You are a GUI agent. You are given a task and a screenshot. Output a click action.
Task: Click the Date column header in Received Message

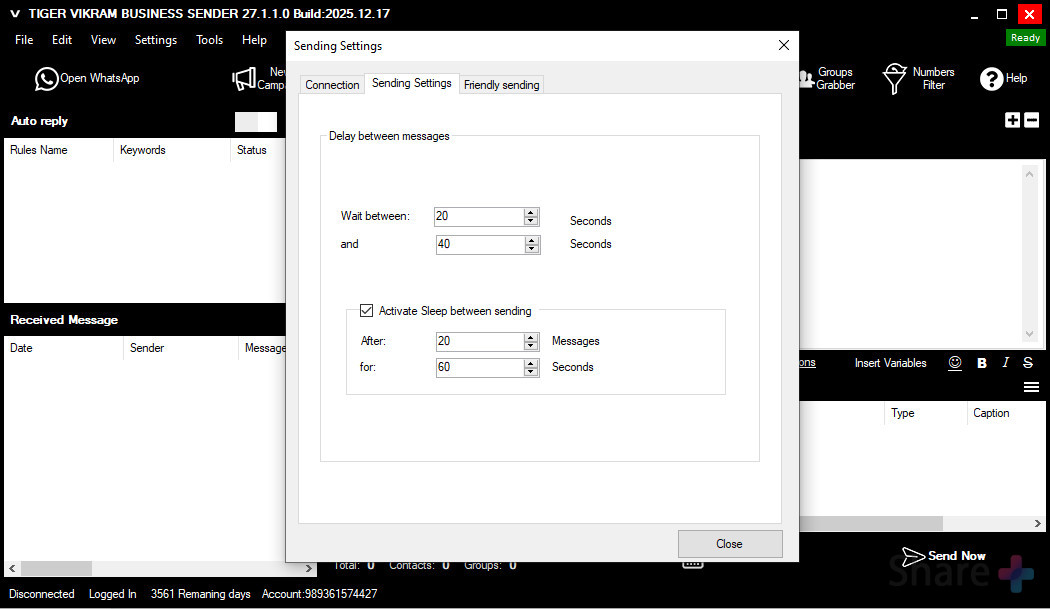point(64,348)
